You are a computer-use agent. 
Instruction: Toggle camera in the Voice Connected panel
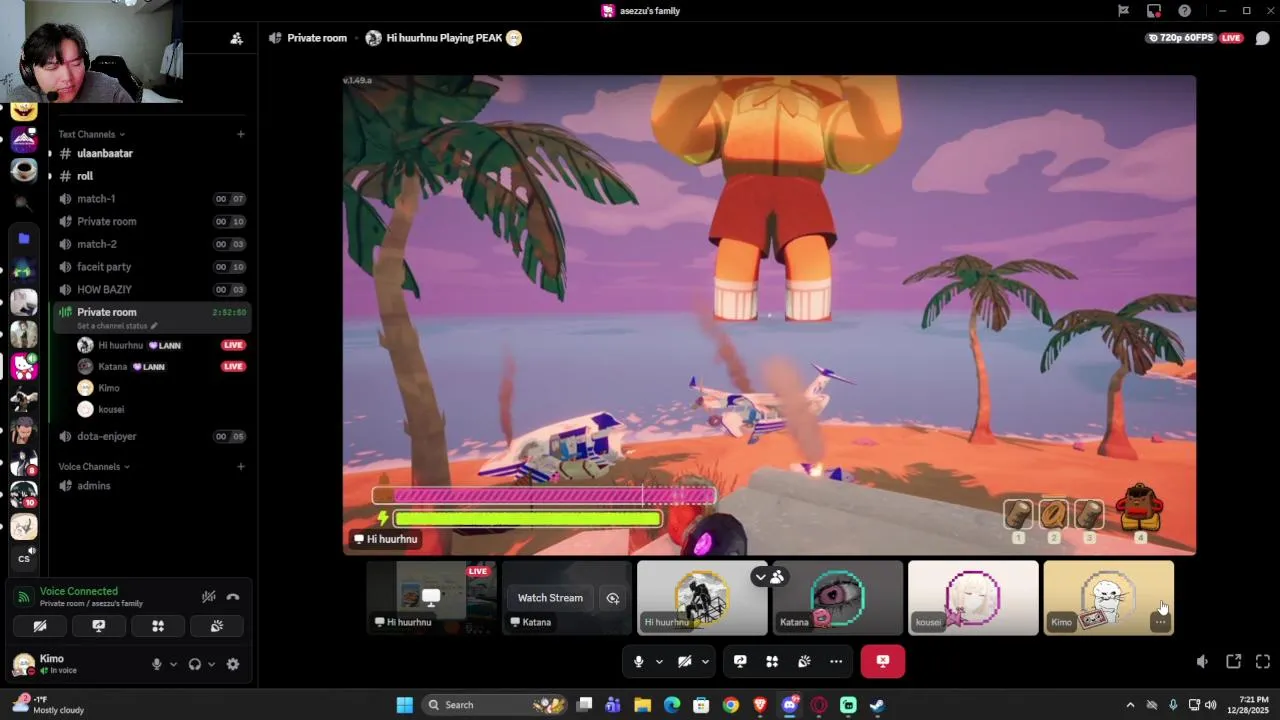(x=40, y=626)
